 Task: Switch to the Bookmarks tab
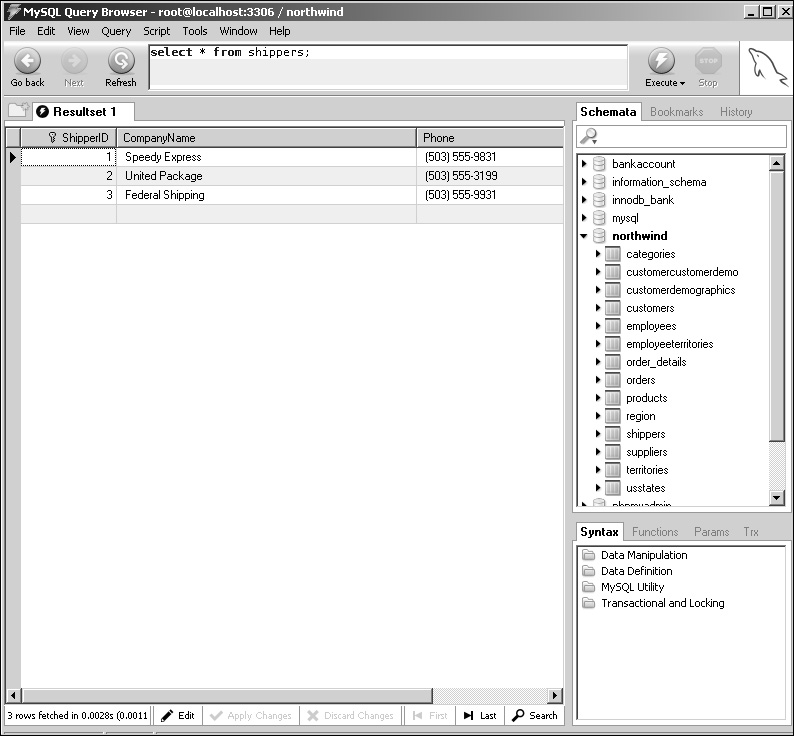coord(677,112)
